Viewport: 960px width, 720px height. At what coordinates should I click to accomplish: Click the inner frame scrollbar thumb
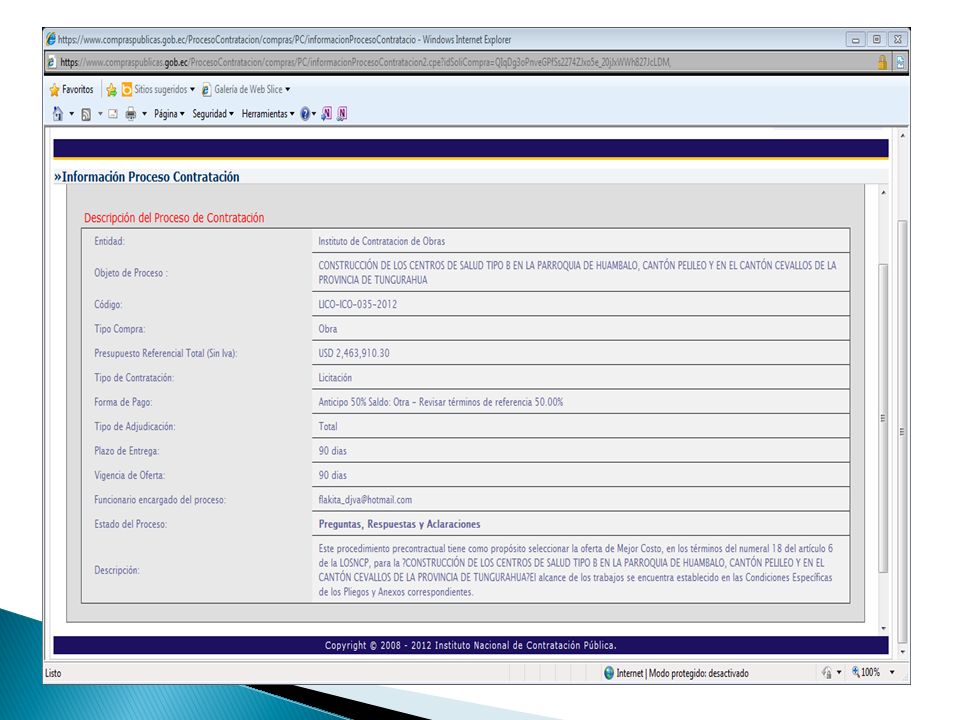[883, 418]
